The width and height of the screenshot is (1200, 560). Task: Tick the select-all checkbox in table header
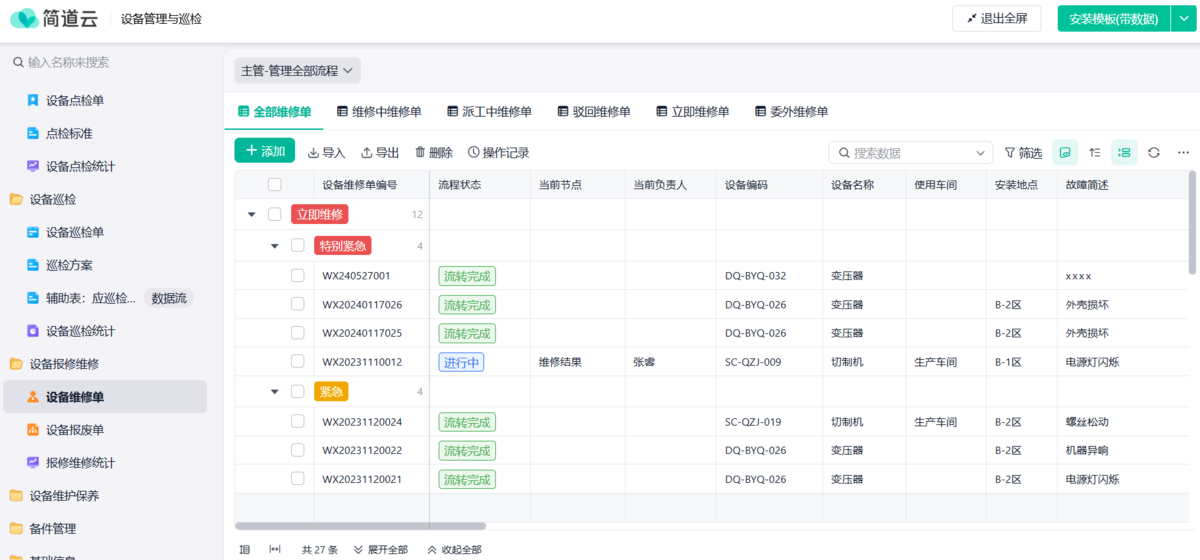[274, 184]
